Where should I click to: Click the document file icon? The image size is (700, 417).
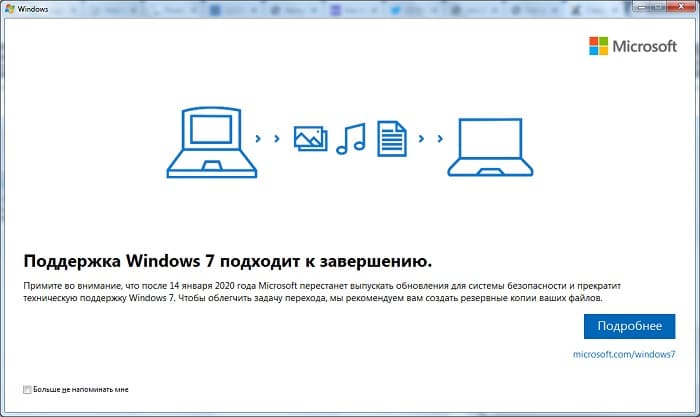390,138
